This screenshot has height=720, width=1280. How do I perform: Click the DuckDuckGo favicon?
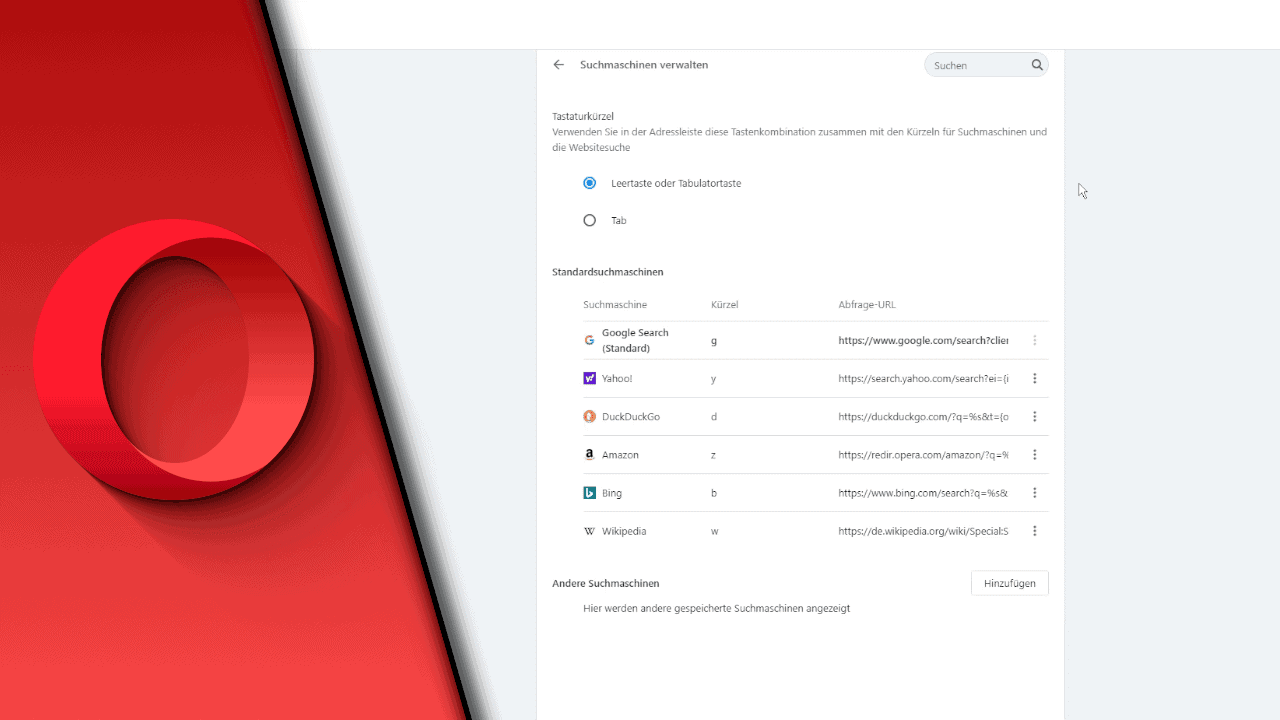click(589, 416)
